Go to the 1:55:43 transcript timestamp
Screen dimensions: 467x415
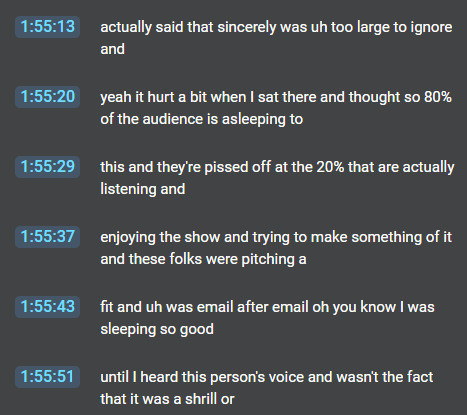[x=47, y=307]
